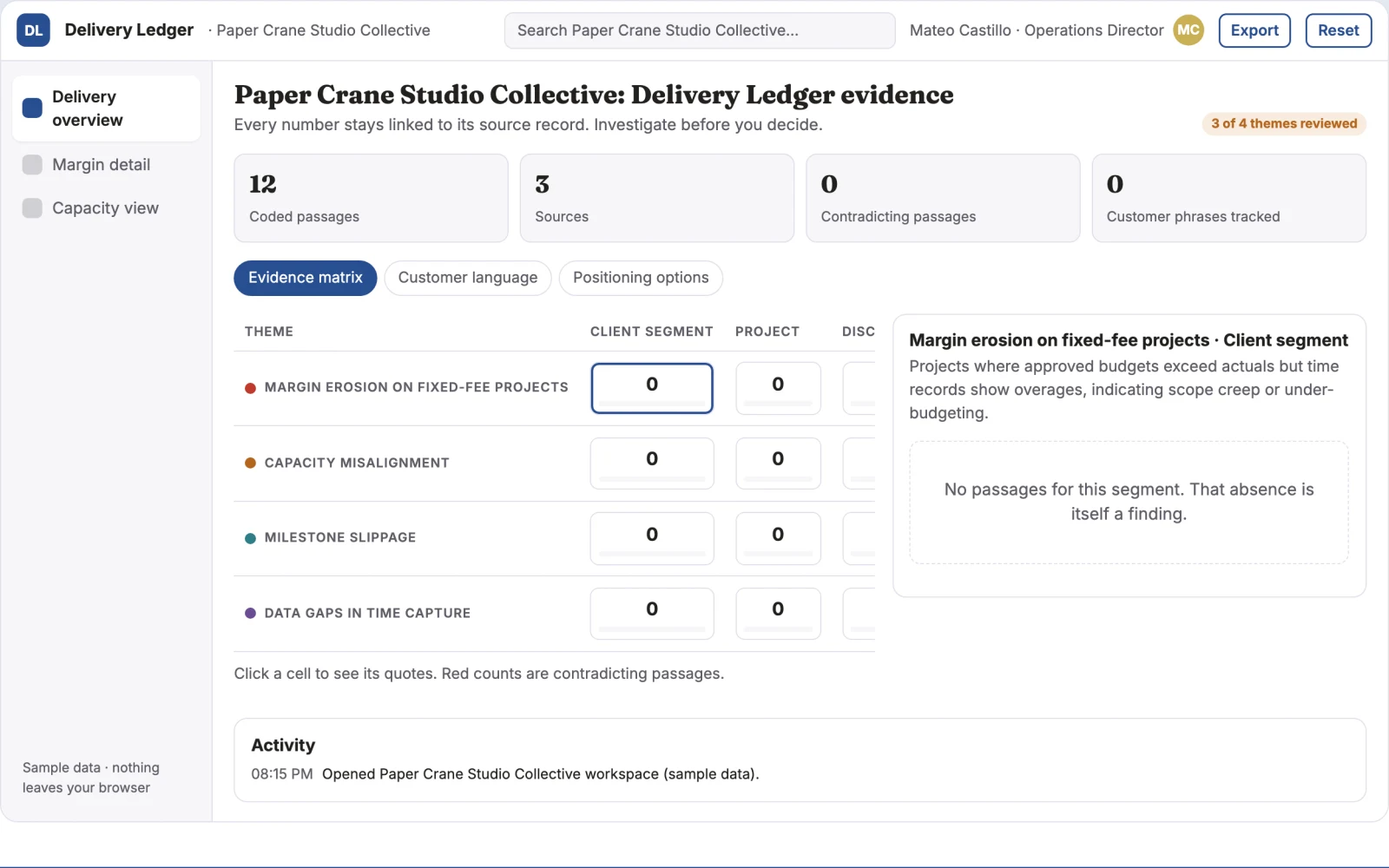Export the Delivery Ledger data
Image resolution: width=1389 pixels, height=868 pixels.
coord(1254,30)
